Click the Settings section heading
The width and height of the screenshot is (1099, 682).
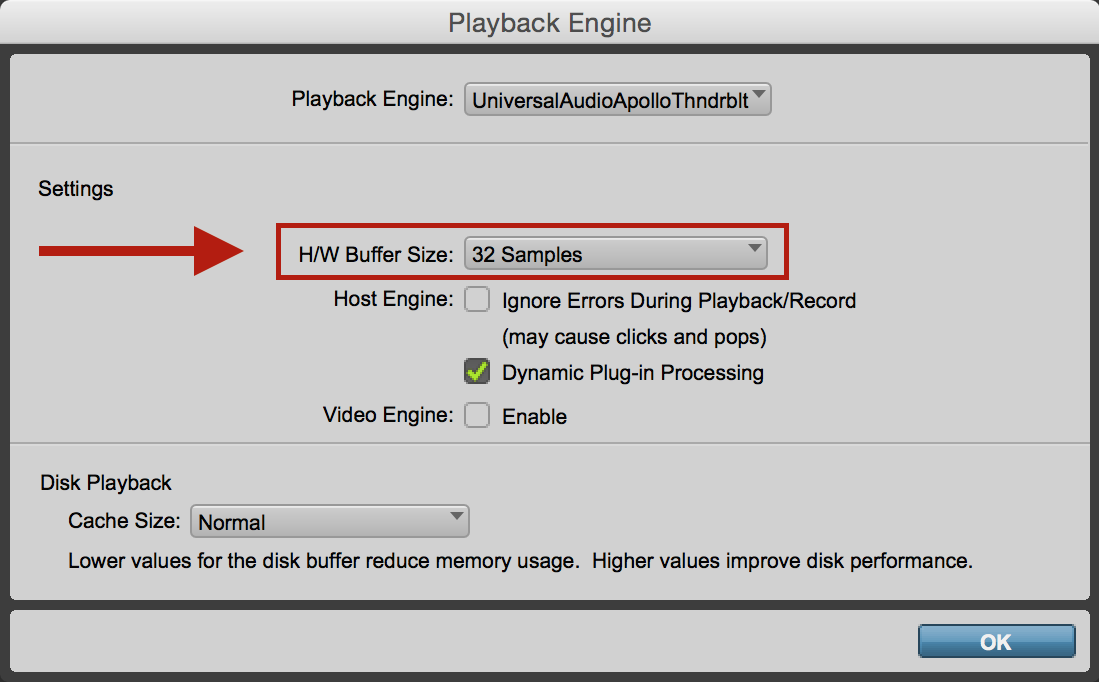(76, 188)
